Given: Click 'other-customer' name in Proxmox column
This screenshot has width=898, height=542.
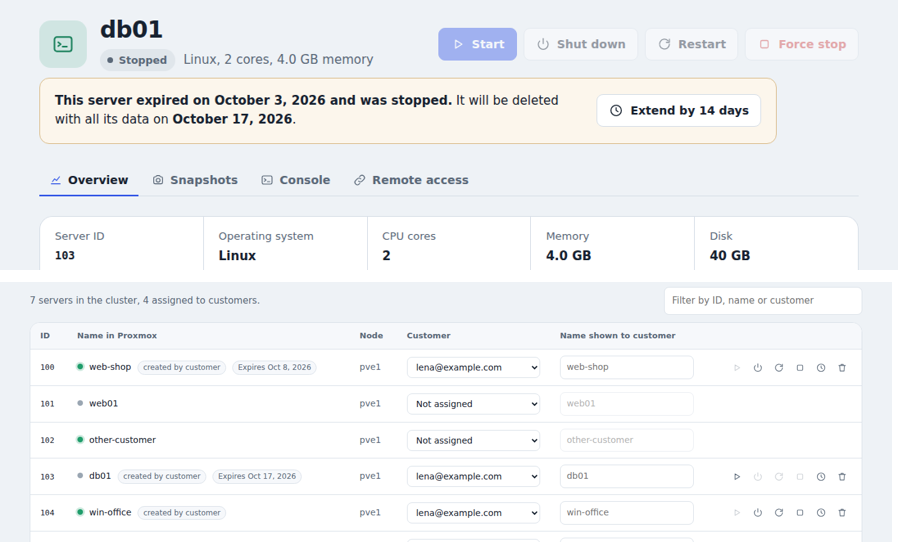Looking at the screenshot, I should click(123, 440).
